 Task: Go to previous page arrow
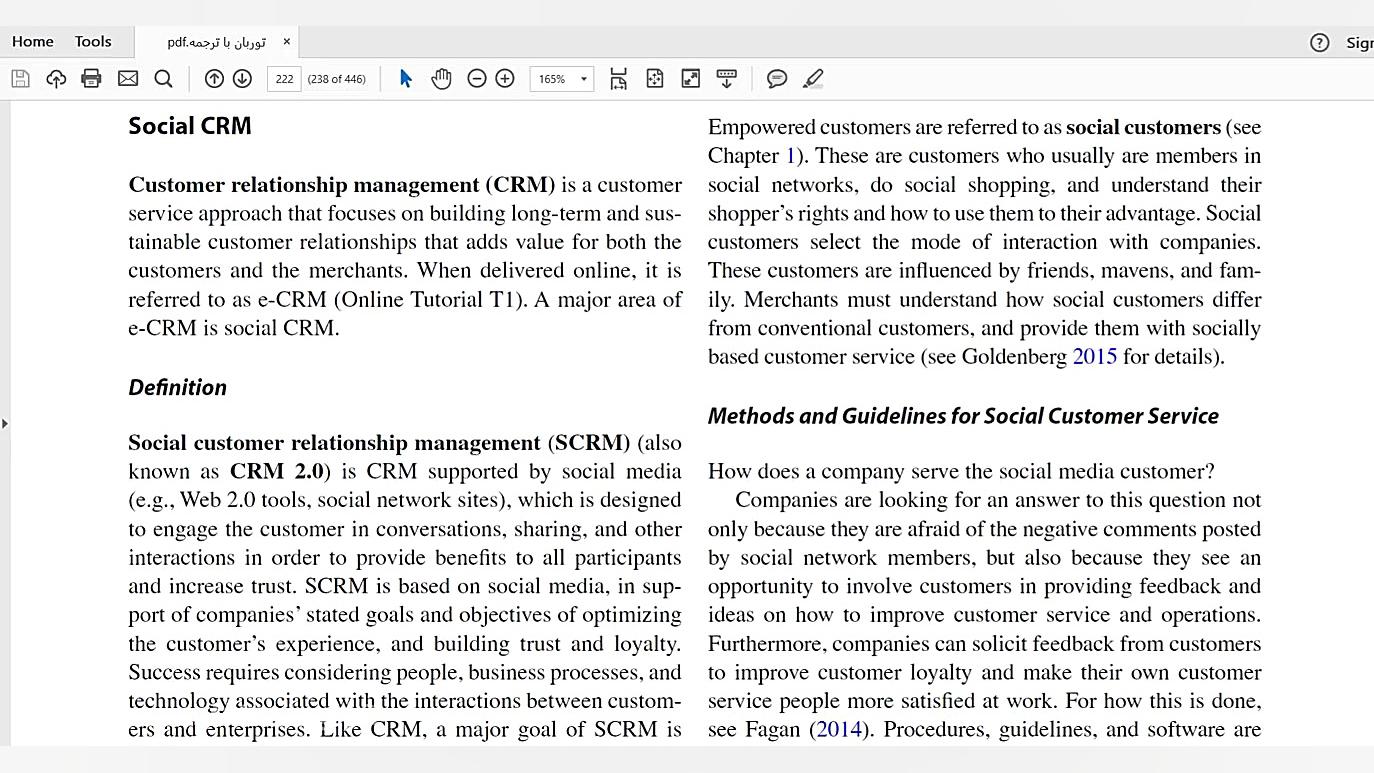(x=214, y=78)
